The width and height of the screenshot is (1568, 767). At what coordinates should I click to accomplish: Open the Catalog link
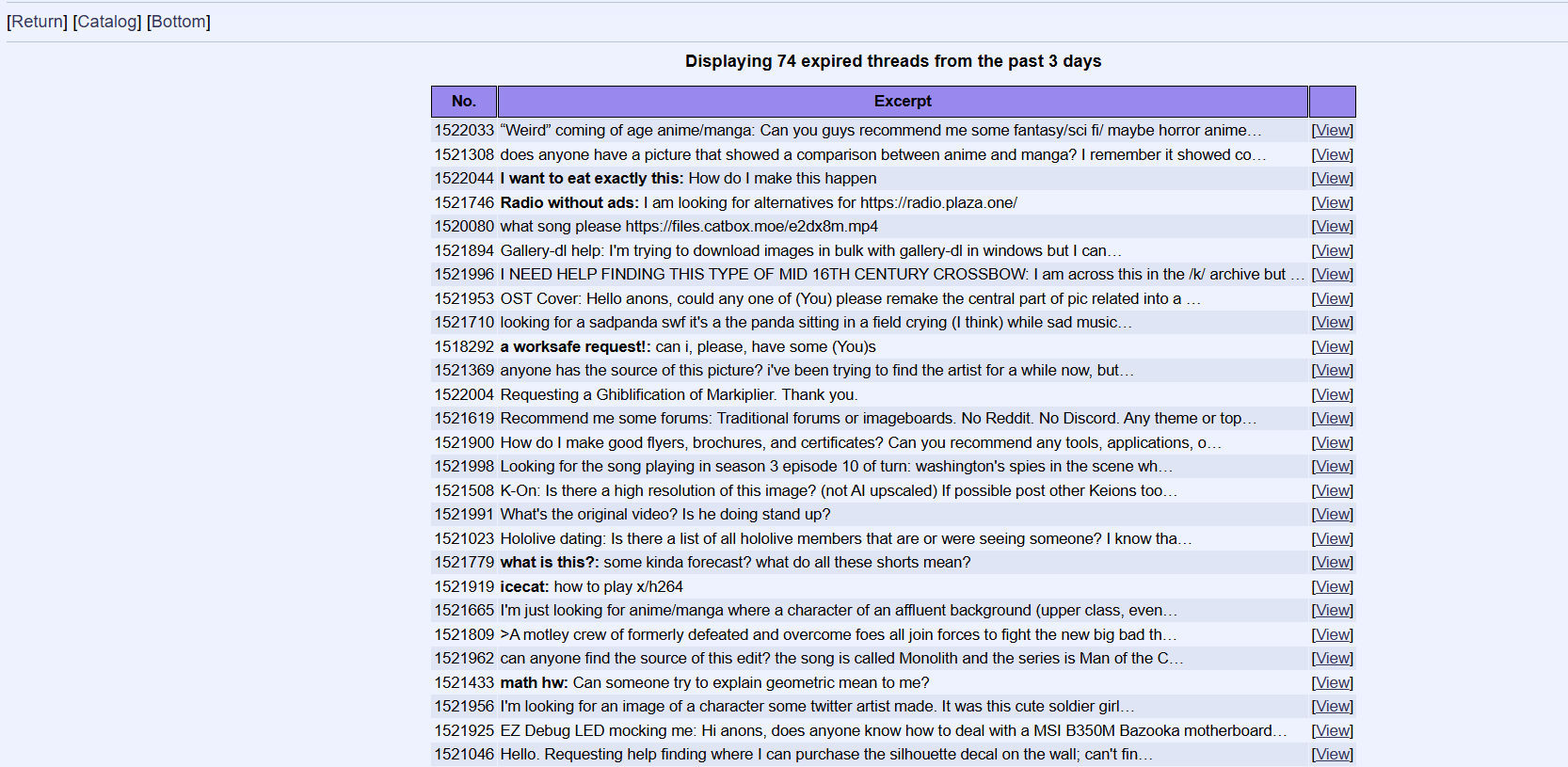[107, 22]
